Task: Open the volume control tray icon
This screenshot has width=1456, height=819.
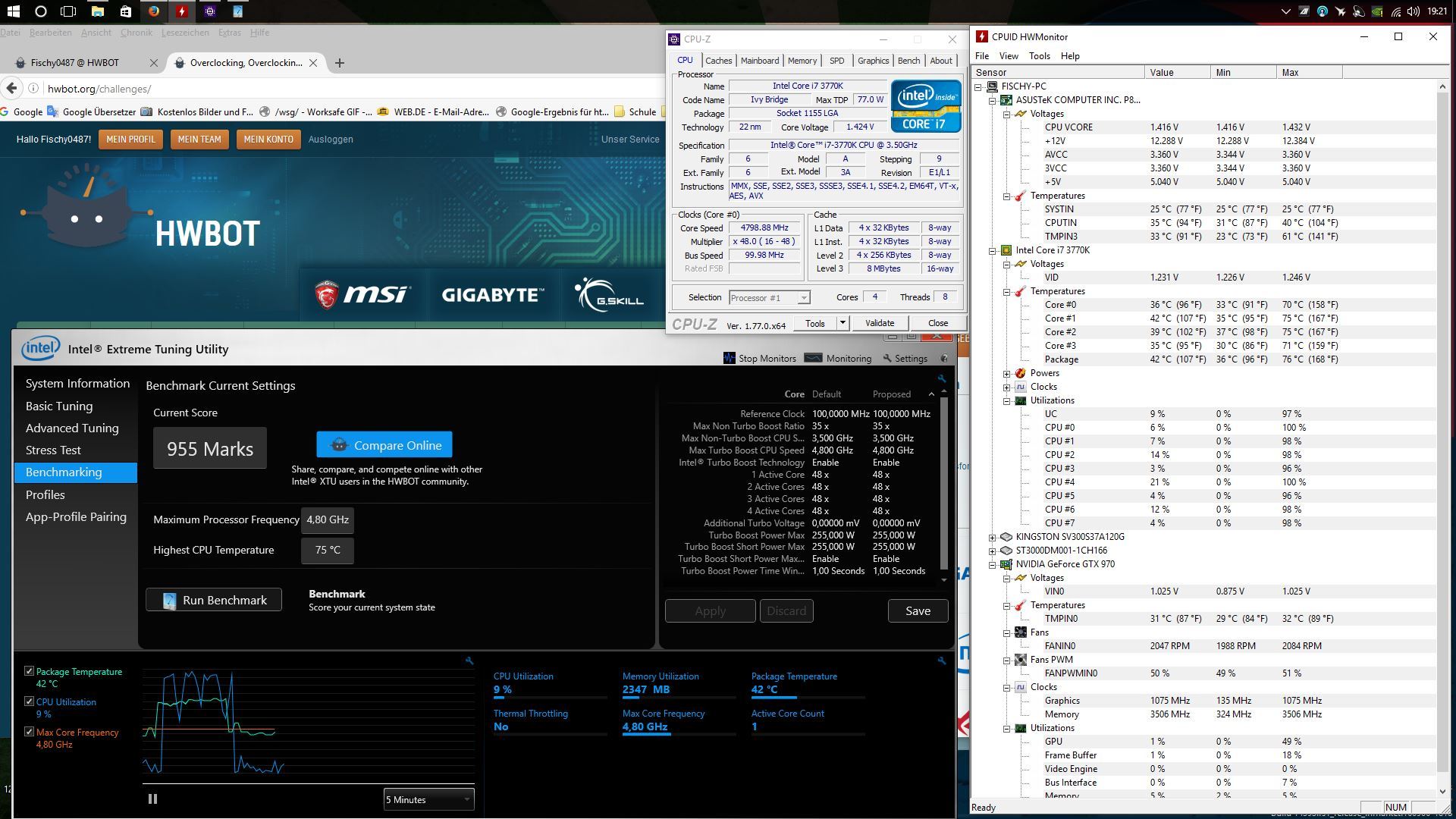Action: point(1413,11)
